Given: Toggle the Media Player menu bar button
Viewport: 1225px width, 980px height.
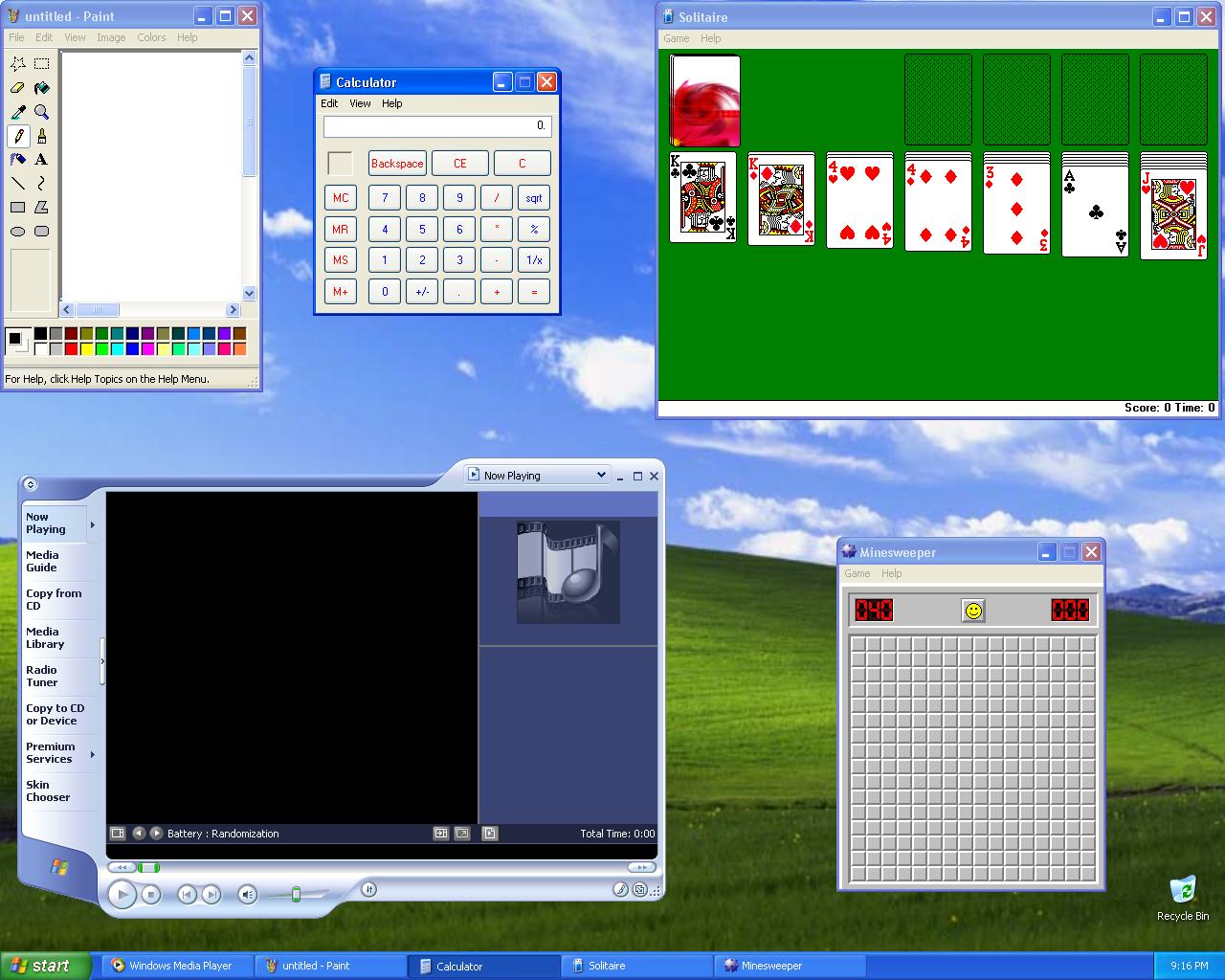Looking at the screenshot, I should (30, 484).
